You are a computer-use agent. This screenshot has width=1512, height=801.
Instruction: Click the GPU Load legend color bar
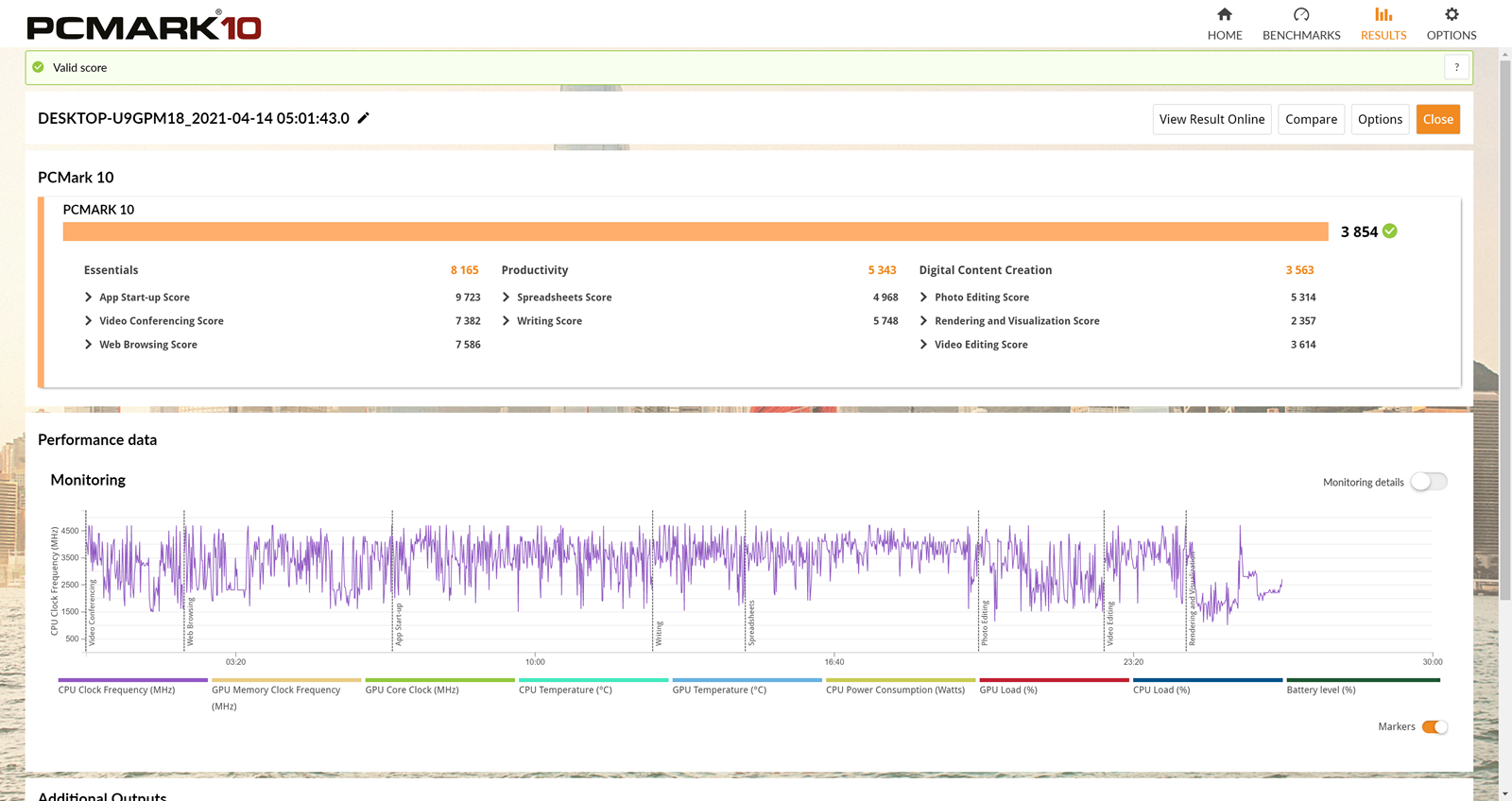click(1054, 680)
